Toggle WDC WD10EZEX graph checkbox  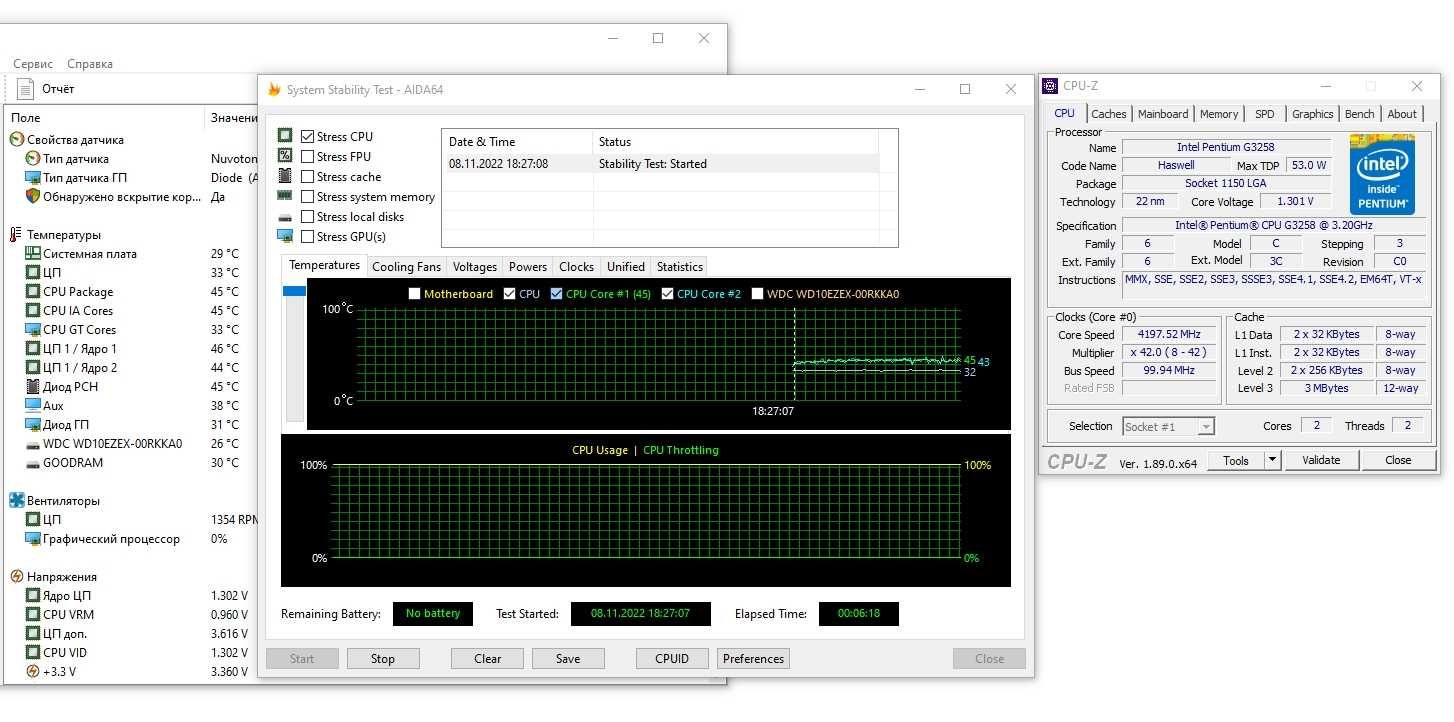pyautogui.click(x=758, y=294)
